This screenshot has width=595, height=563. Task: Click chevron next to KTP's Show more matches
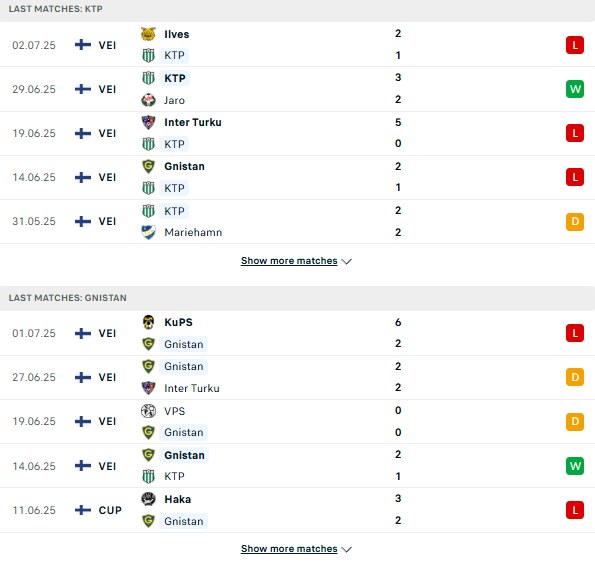pyautogui.click(x=346, y=261)
